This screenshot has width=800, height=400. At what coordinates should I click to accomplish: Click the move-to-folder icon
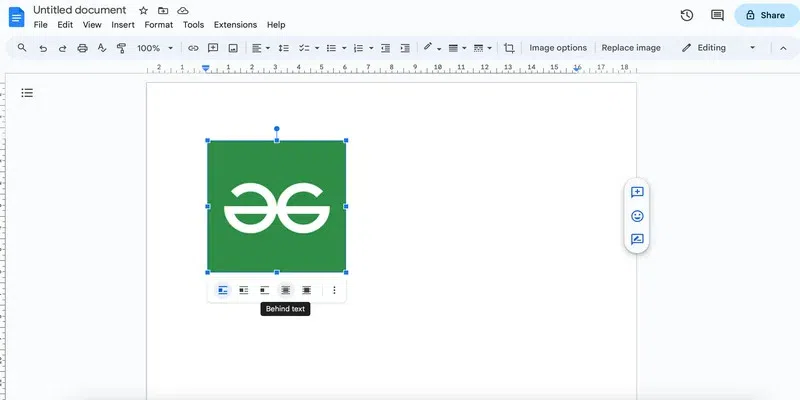163,10
